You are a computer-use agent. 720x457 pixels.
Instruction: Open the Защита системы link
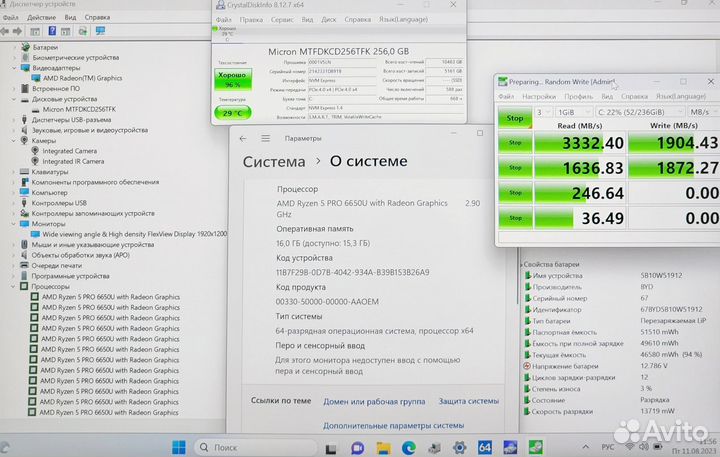click(x=469, y=401)
